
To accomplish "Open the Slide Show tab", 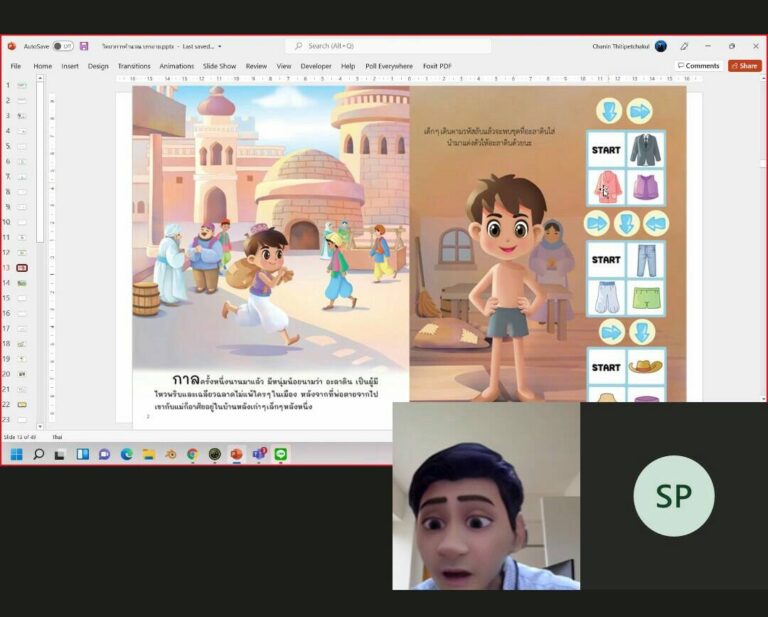I will pos(220,66).
